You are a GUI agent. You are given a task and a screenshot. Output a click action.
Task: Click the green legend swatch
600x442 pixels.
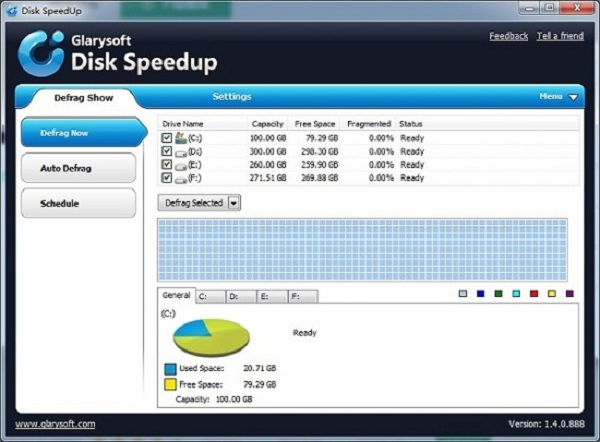coord(498,294)
